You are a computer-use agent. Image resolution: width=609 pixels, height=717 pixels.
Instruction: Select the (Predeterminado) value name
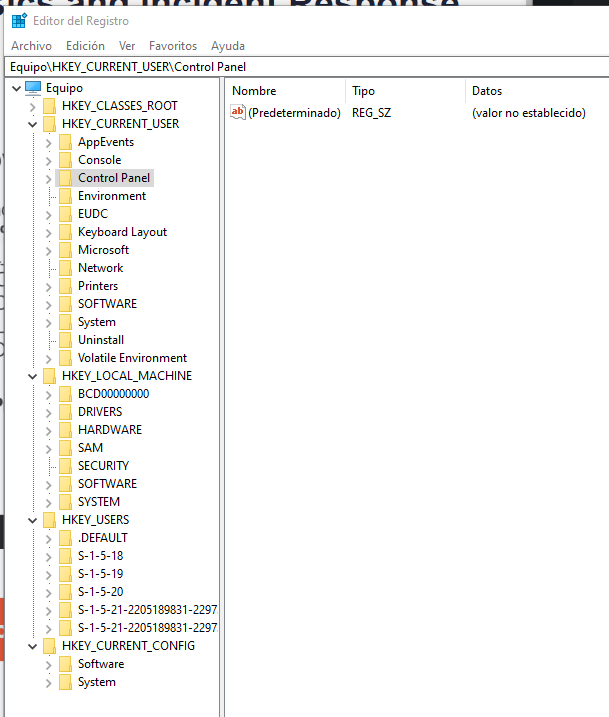(x=294, y=112)
